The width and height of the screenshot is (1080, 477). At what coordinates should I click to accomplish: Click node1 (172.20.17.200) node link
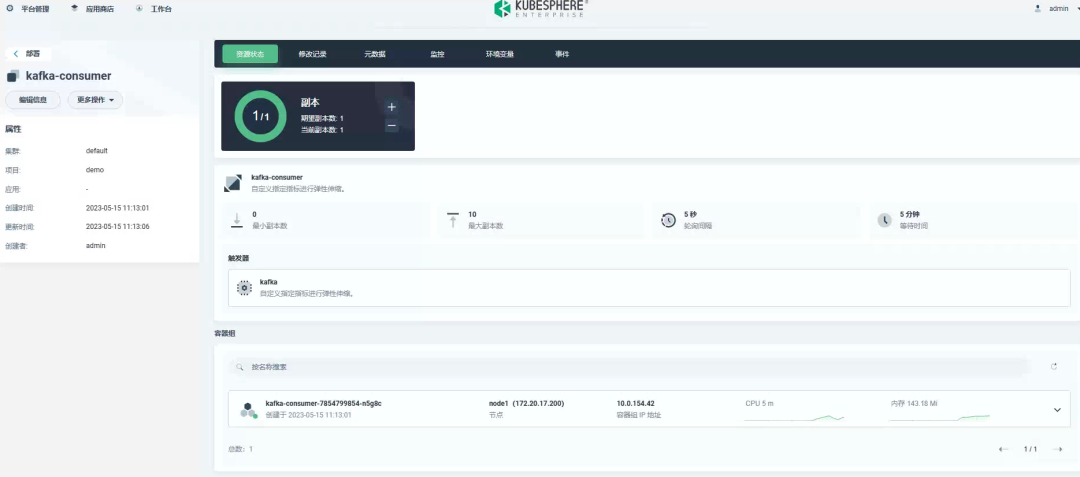pos(526,403)
